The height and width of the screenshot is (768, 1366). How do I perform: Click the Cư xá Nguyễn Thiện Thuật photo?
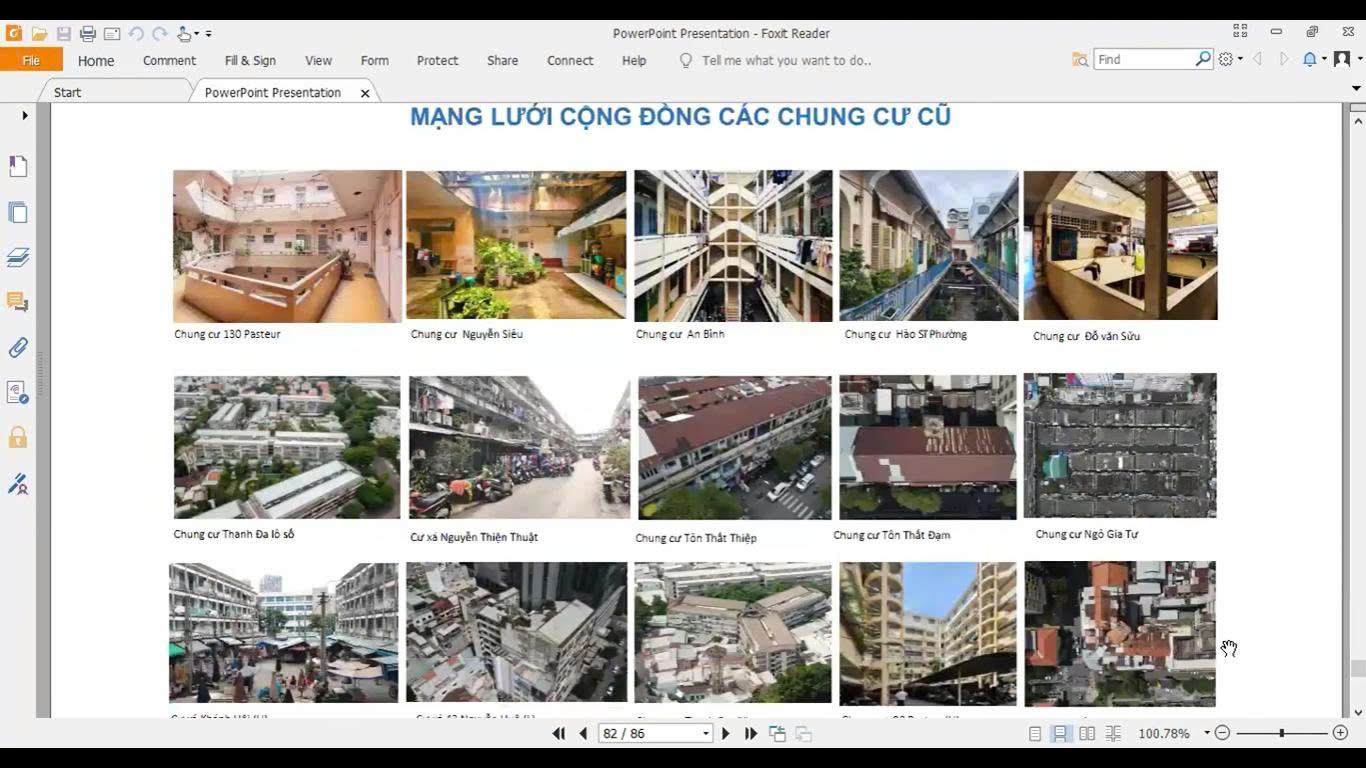(520, 448)
